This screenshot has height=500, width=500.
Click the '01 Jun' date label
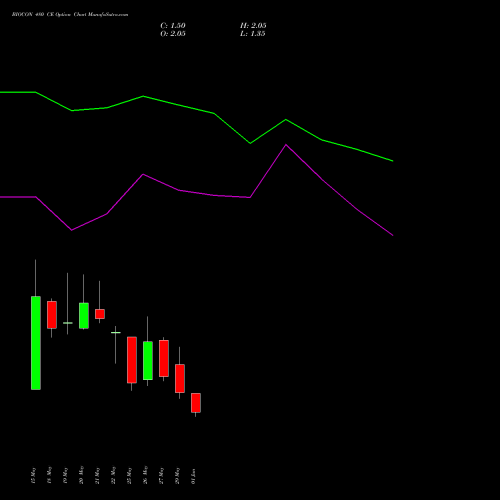(193, 476)
